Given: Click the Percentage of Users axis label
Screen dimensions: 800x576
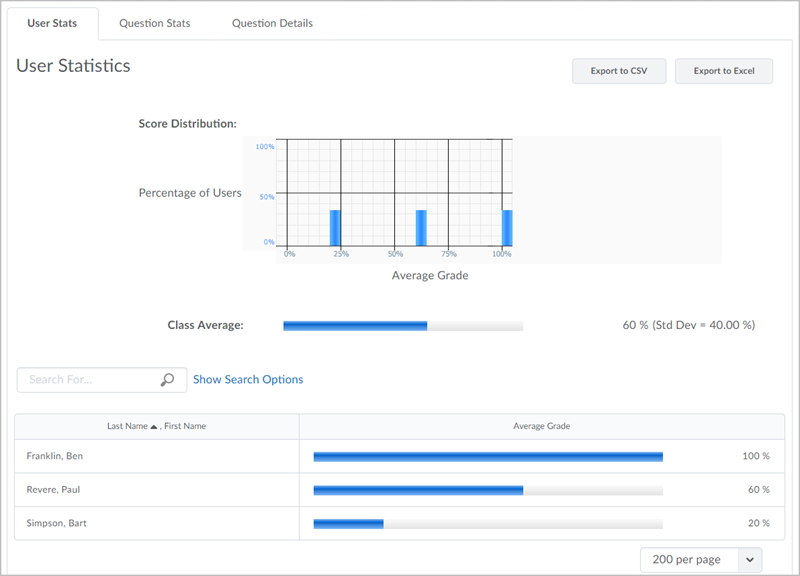Looking at the screenshot, I should coord(190,193).
